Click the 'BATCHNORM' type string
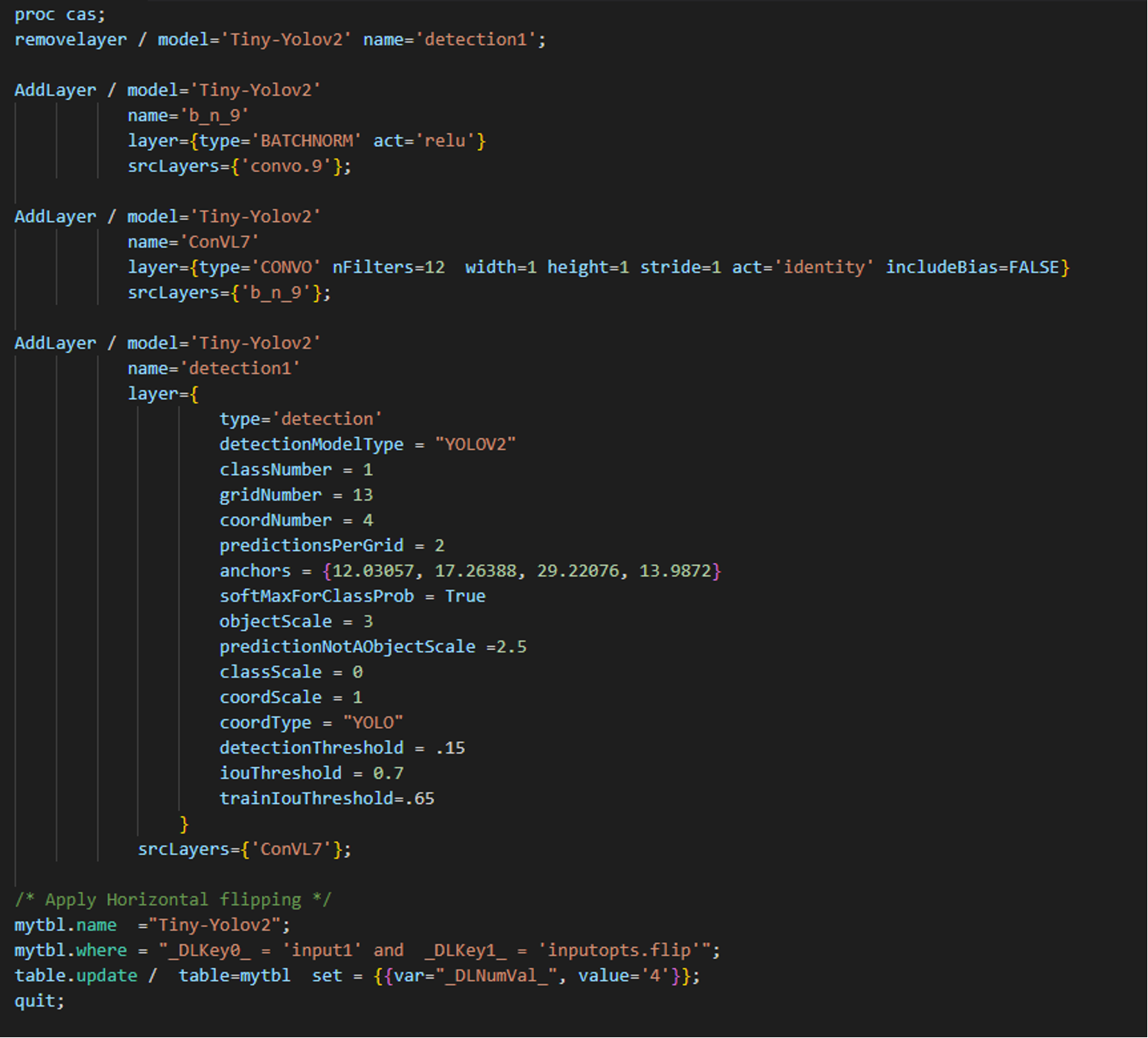The image size is (1148, 1038). 306,141
